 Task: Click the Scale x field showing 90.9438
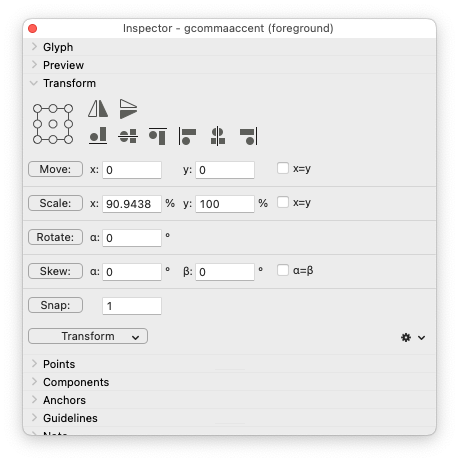132,204
